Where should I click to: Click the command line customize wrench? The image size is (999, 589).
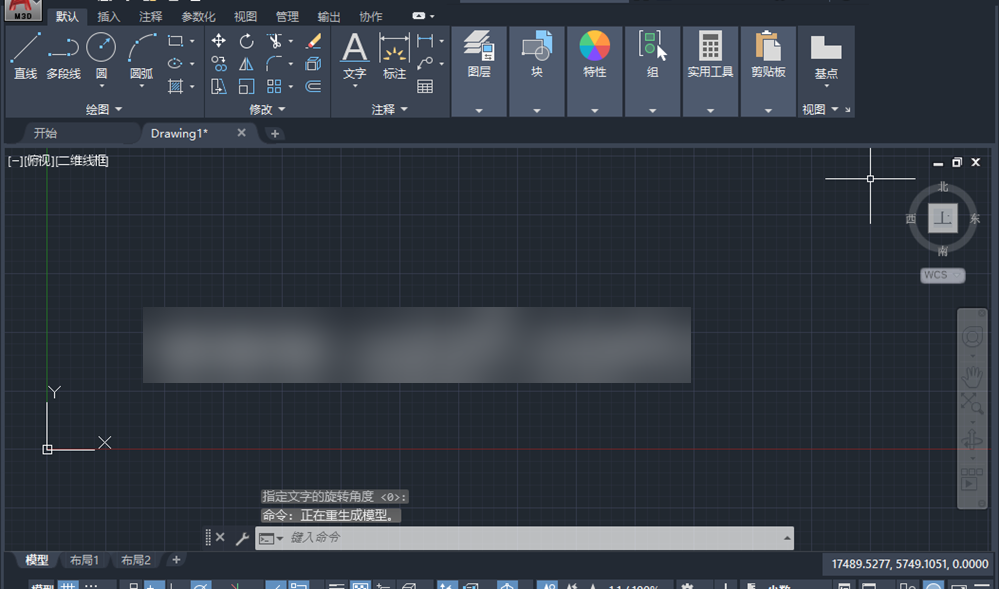tap(241, 538)
